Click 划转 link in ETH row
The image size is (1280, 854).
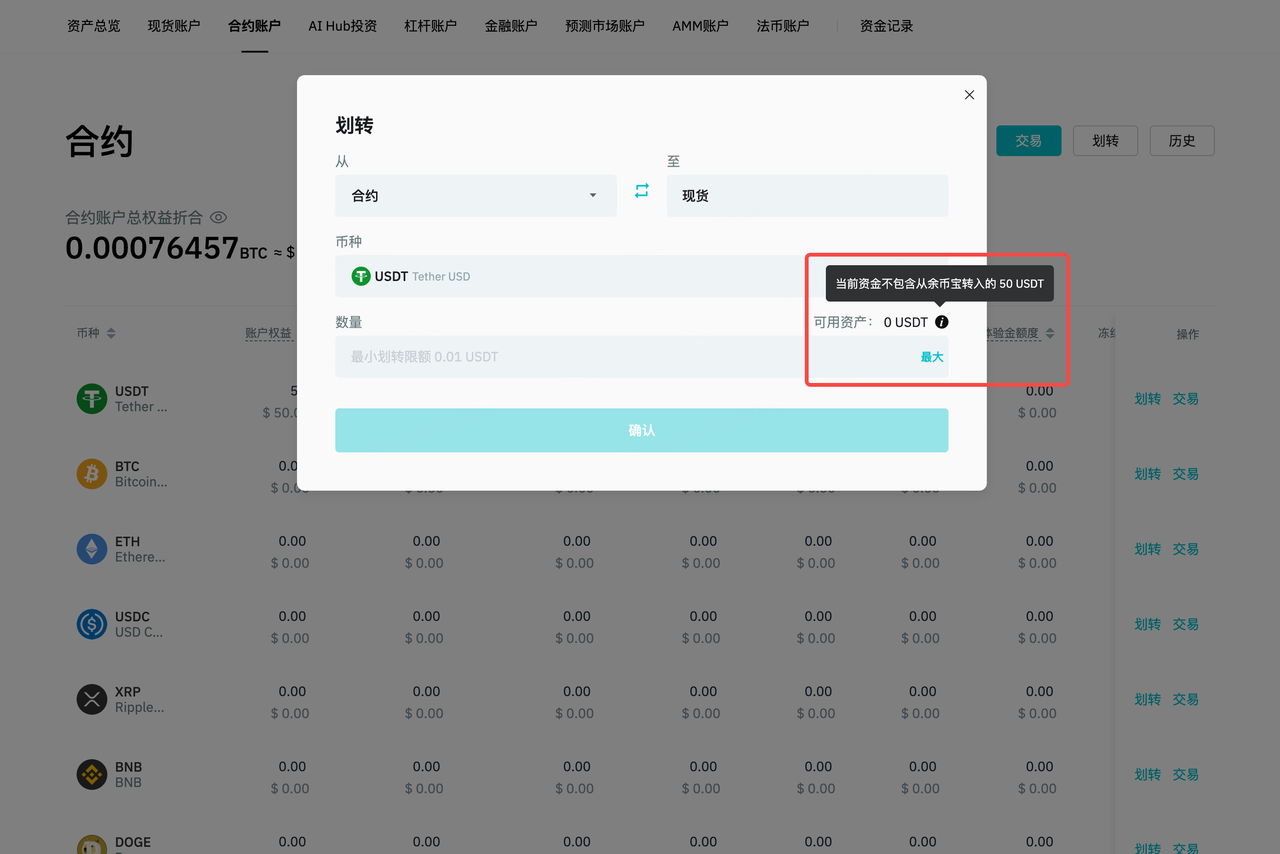[x=1148, y=549]
